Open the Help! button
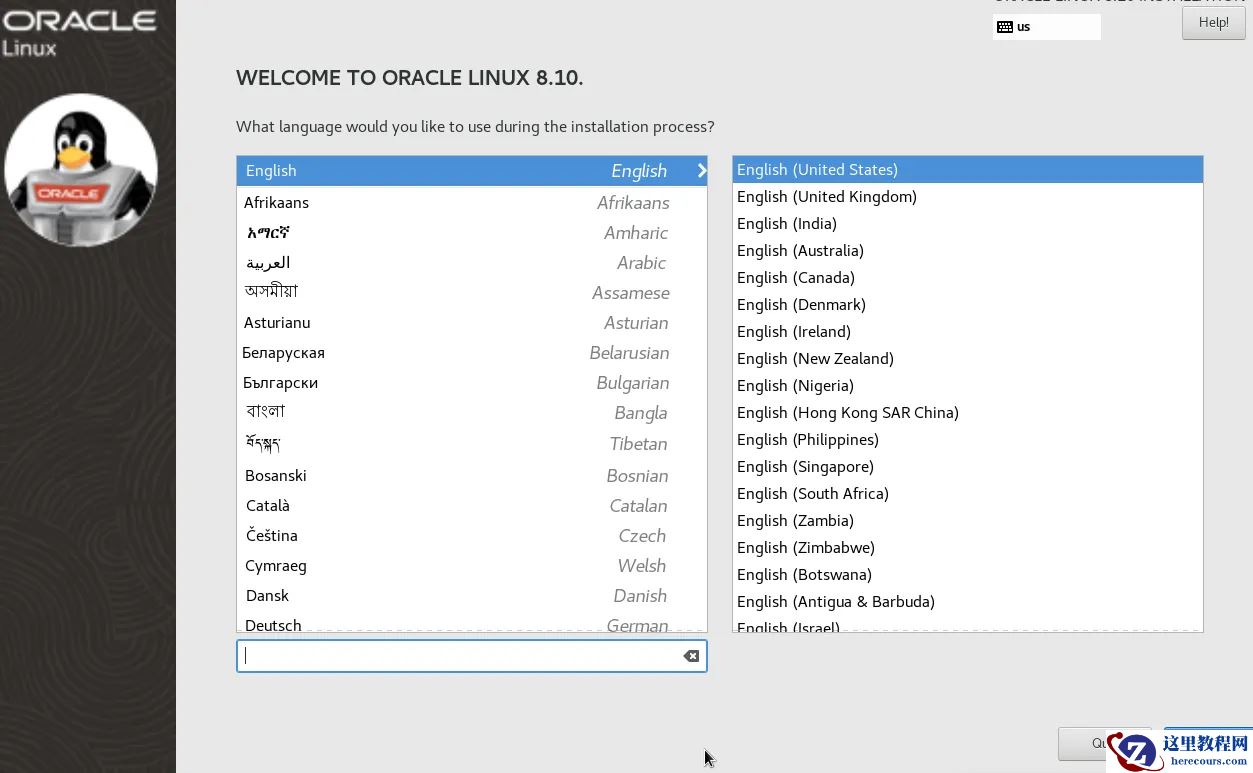This screenshot has width=1253, height=773. 1213,23
